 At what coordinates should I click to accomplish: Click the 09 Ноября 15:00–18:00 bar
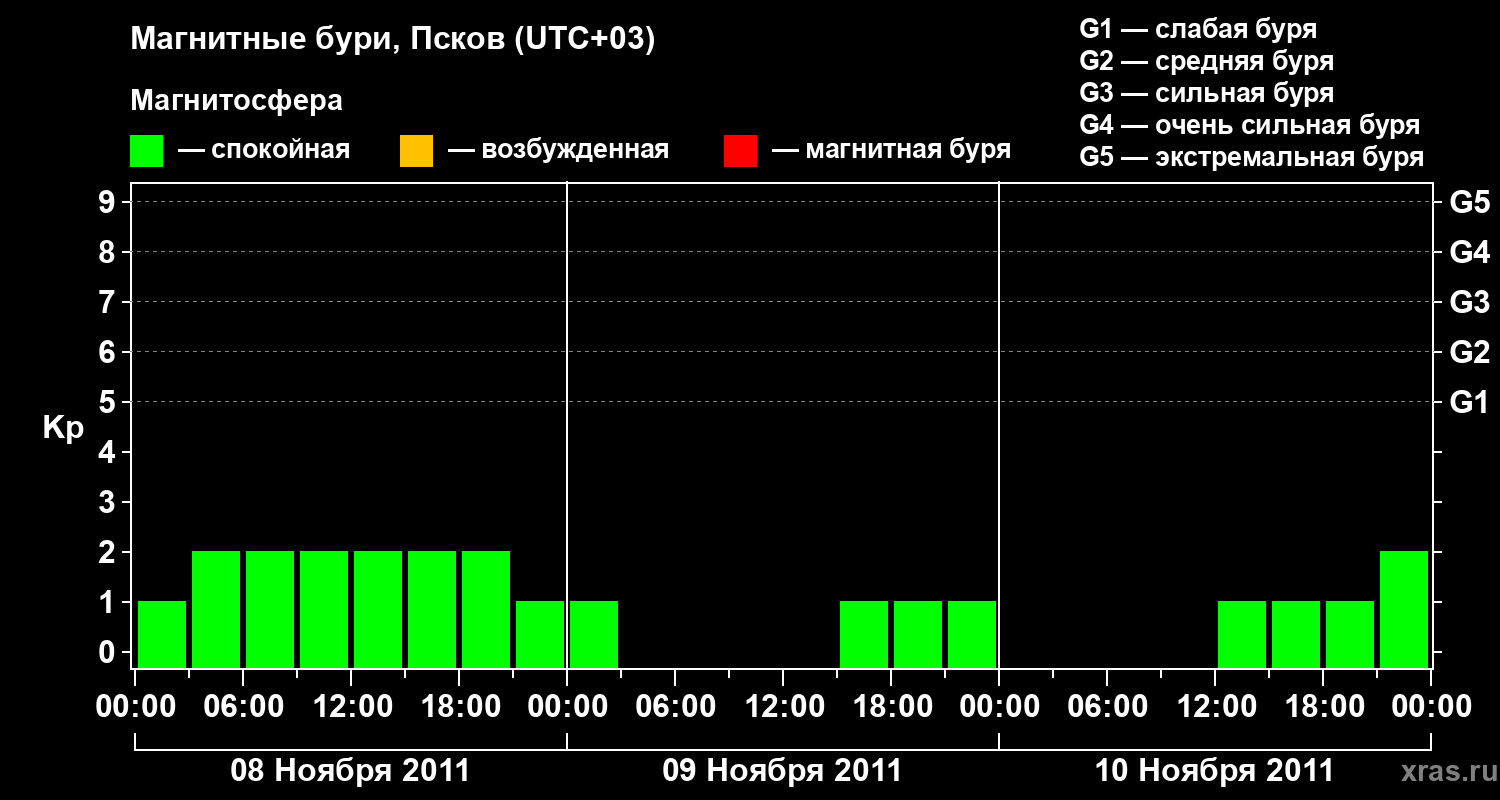pos(864,634)
